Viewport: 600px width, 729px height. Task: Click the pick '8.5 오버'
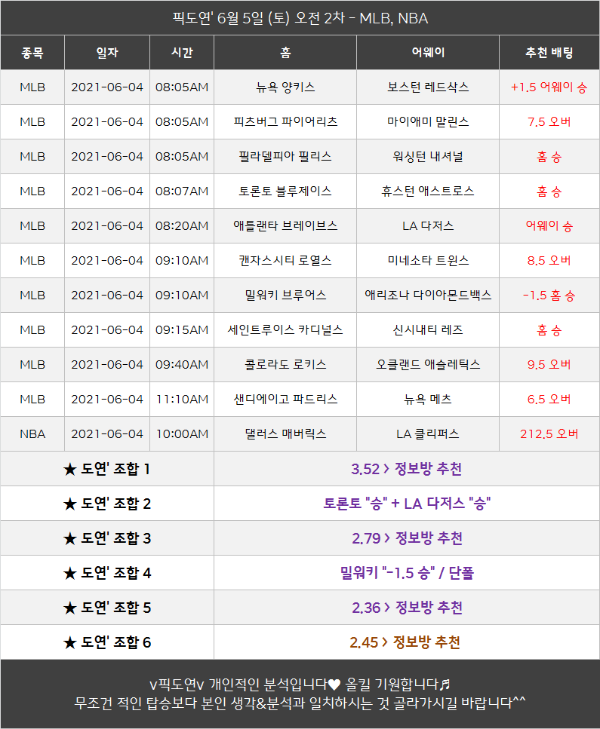(x=549, y=260)
